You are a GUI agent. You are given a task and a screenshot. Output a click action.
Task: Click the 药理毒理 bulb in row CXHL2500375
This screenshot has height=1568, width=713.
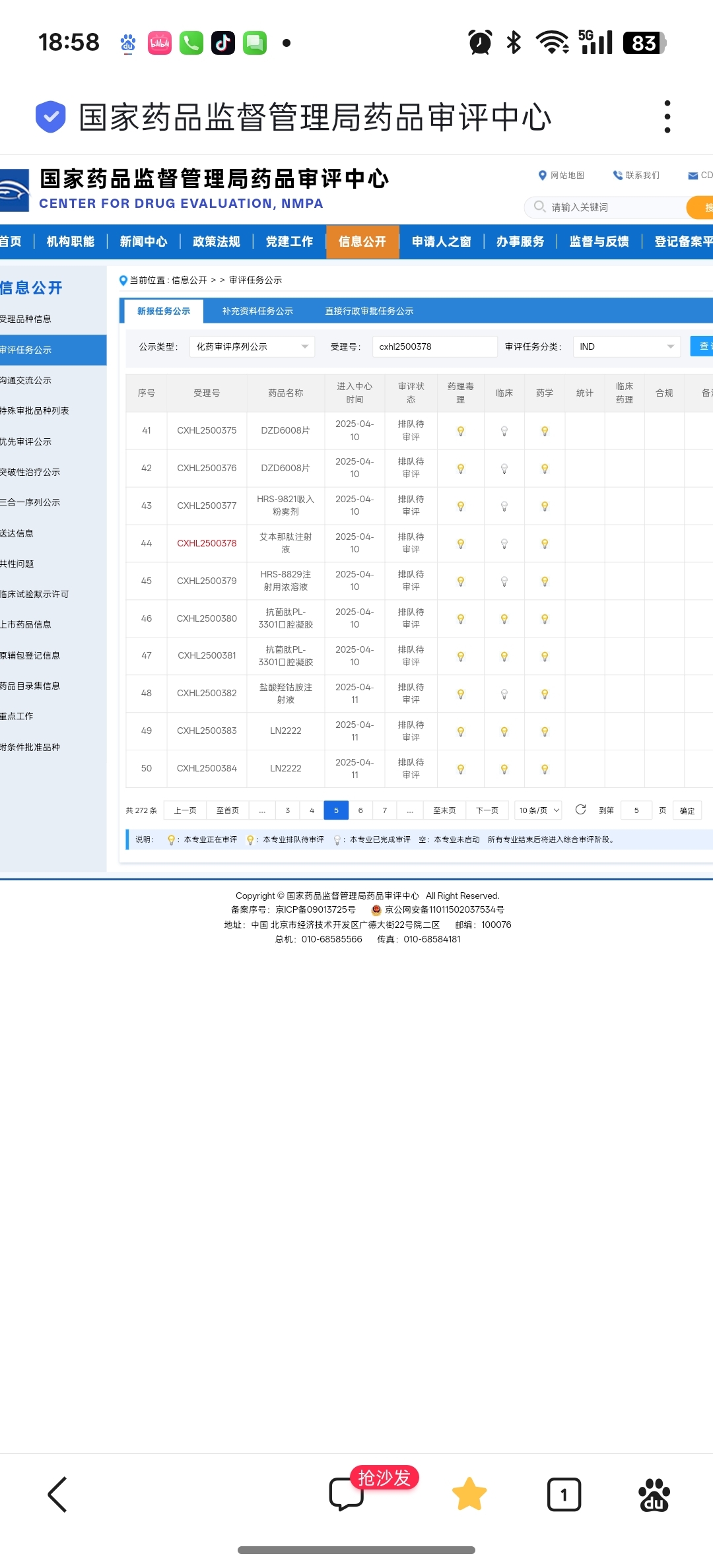(461, 431)
